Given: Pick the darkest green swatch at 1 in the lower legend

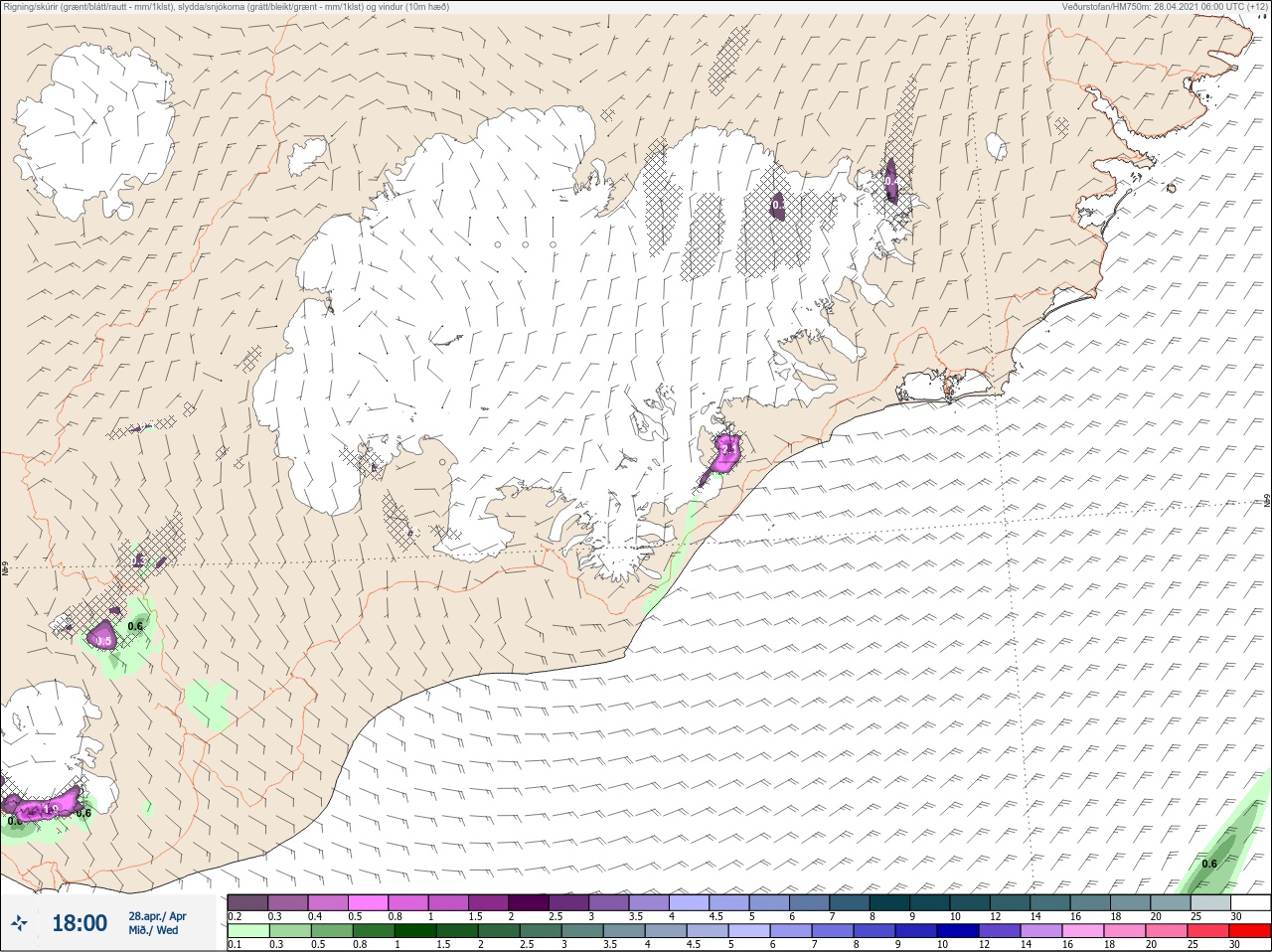Looking at the screenshot, I should pyautogui.click(x=413, y=931).
